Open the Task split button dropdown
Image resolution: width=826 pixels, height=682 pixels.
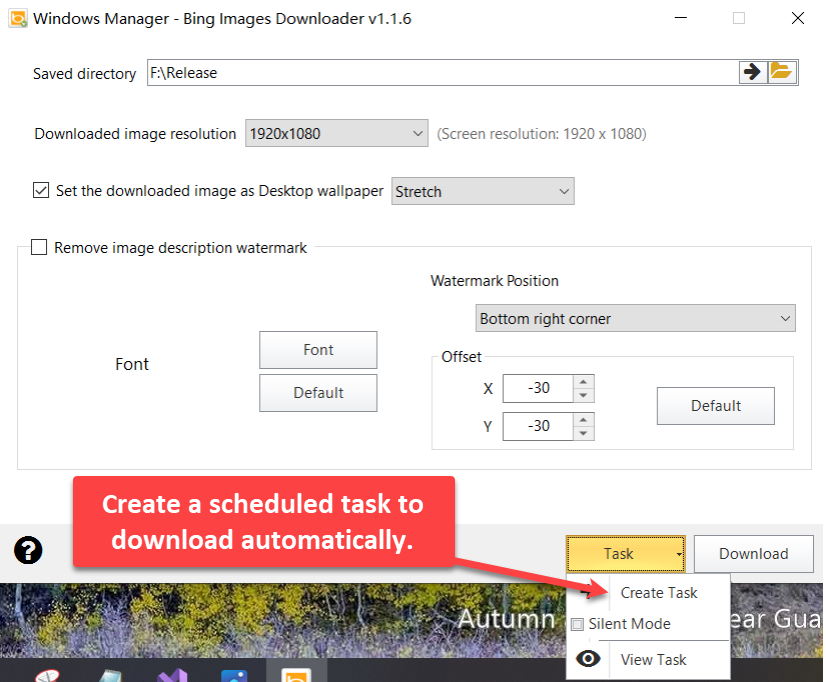tap(678, 554)
